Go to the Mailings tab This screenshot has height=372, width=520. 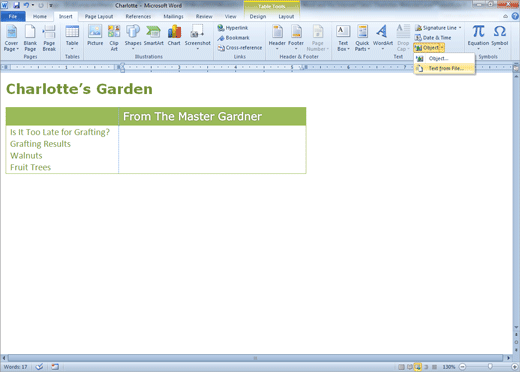[x=173, y=16]
